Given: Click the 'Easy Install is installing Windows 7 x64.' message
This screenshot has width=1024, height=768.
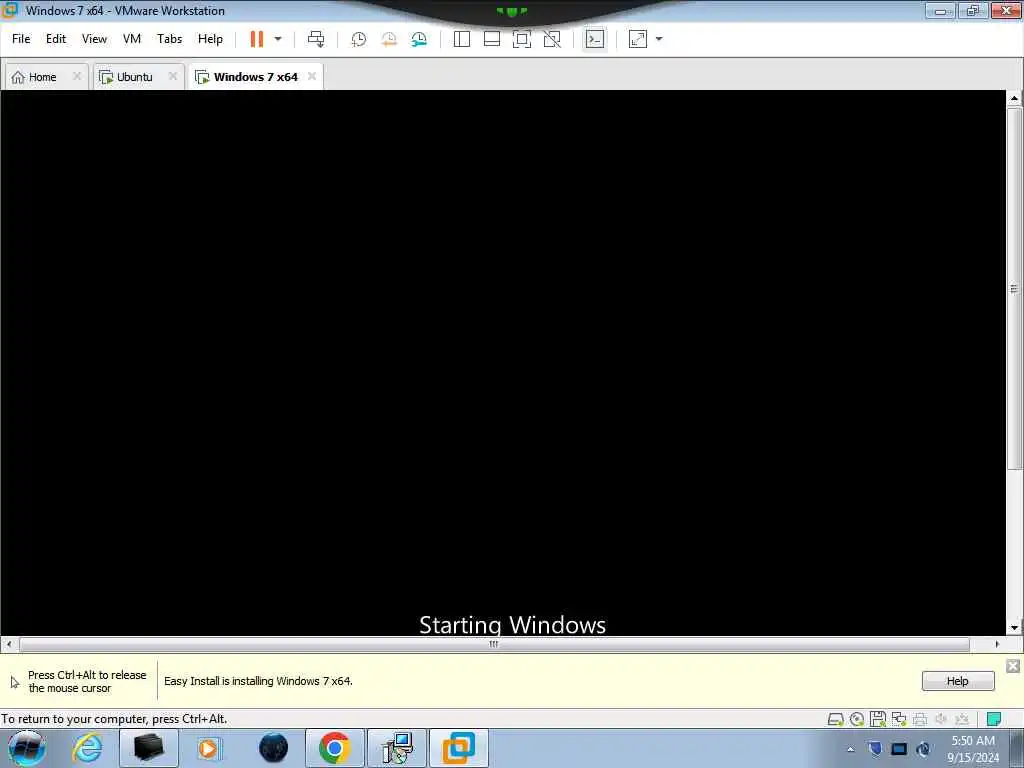Looking at the screenshot, I should [x=258, y=681].
